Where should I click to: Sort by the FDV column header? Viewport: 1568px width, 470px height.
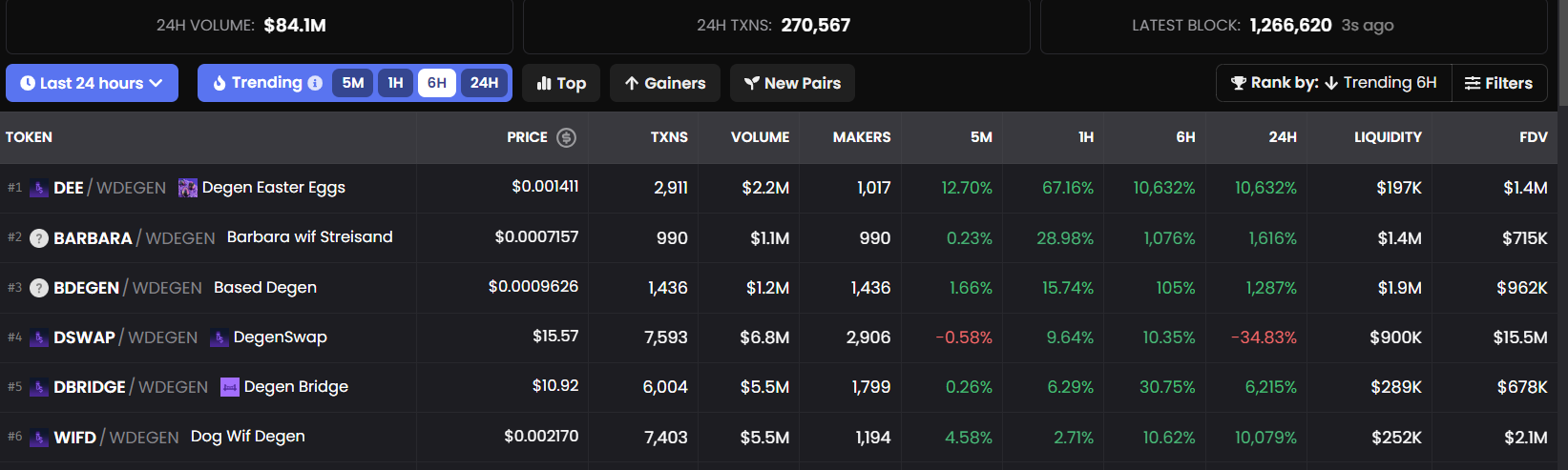click(x=1534, y=137)
